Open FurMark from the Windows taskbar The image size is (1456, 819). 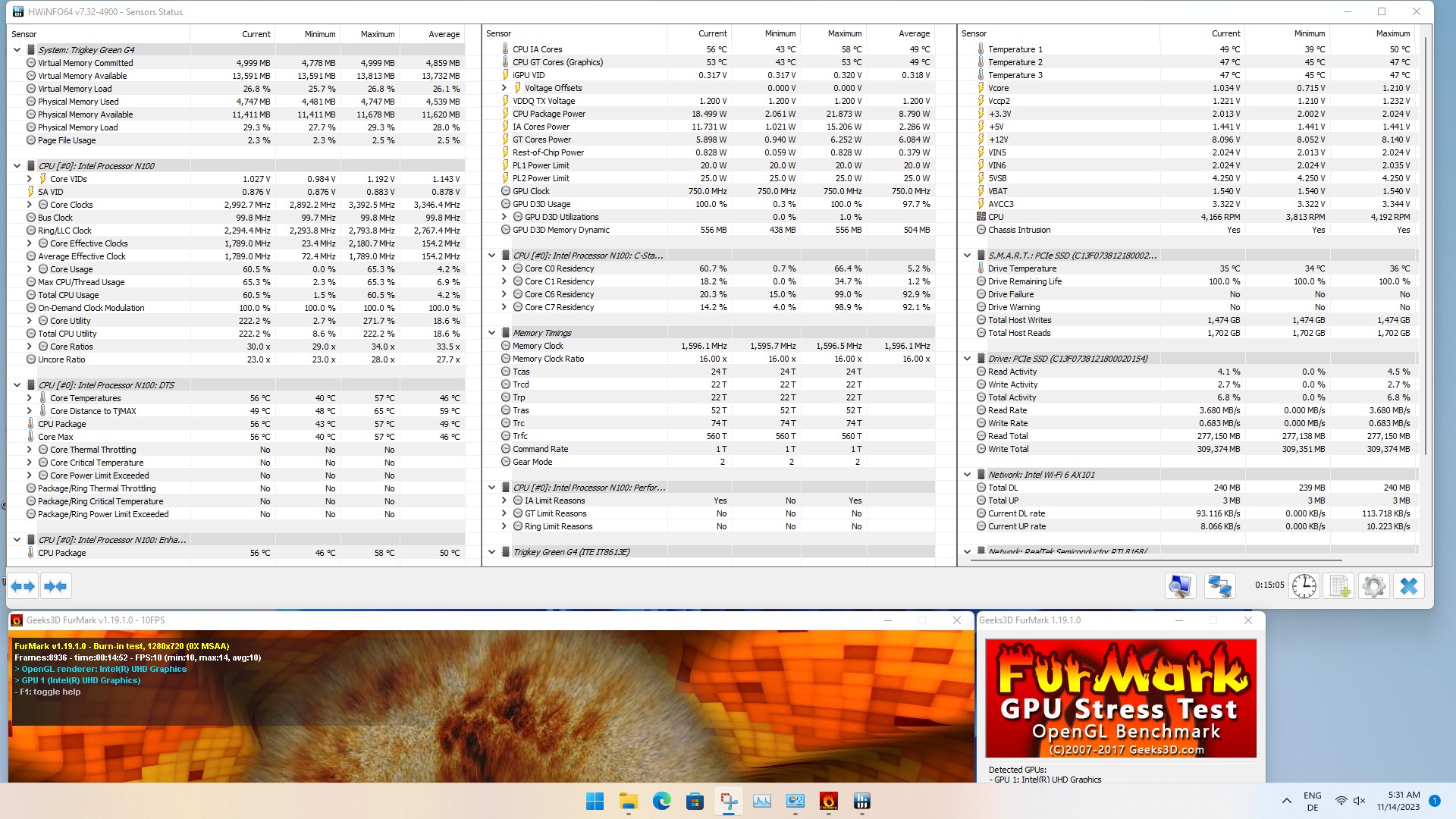[828, 802]
